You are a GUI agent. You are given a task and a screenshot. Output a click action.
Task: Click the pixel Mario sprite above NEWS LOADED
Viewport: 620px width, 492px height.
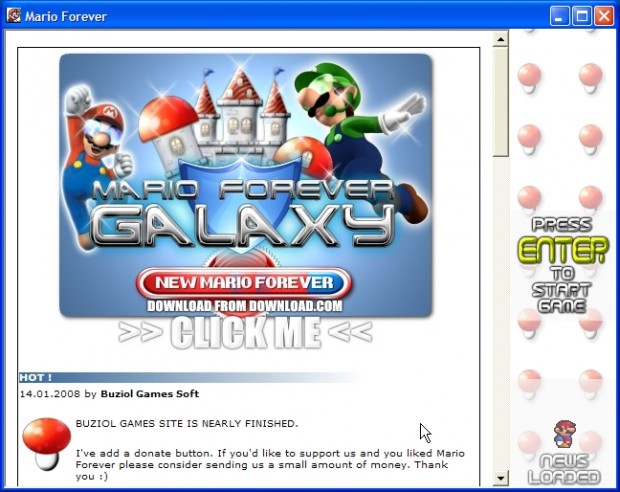tap(565, 434)
